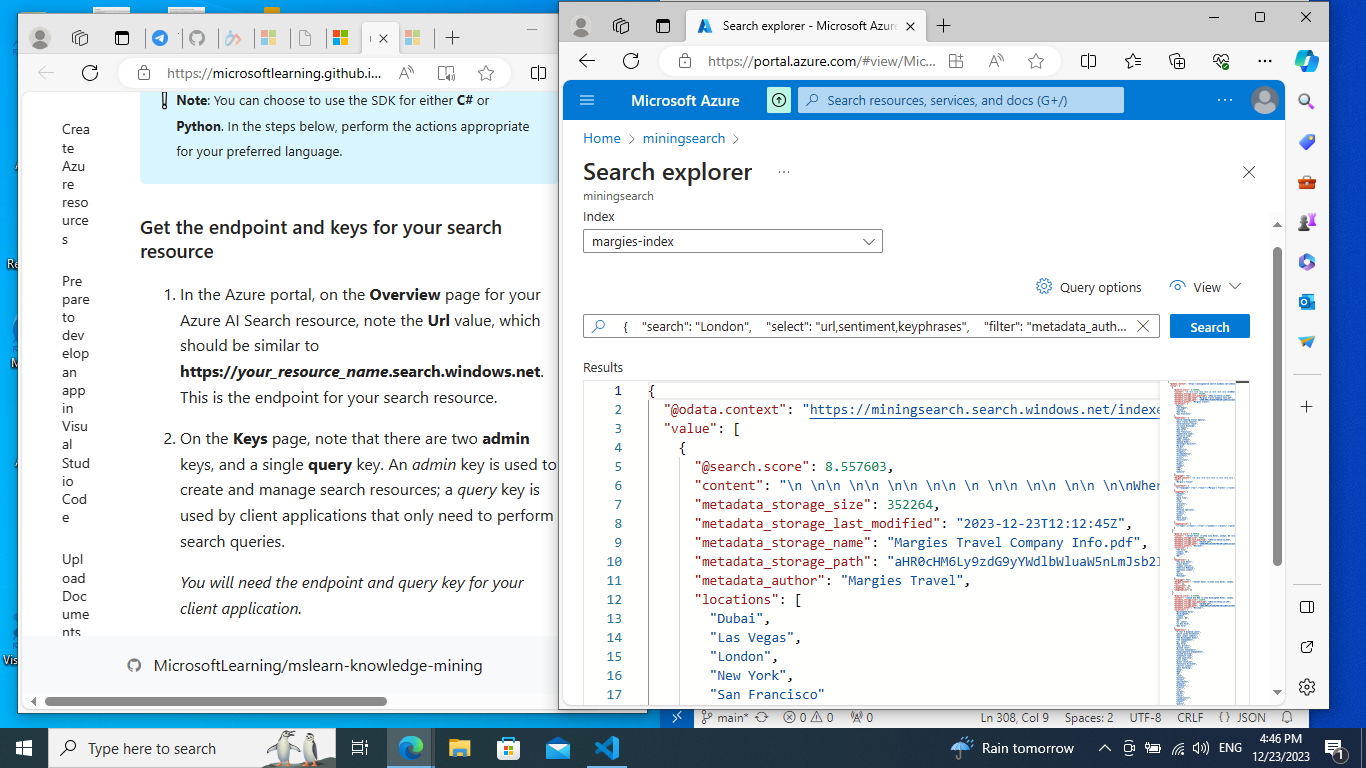Open the errors and warnings status item
This screenshot has width=1366, height=768.
[808, 717]
